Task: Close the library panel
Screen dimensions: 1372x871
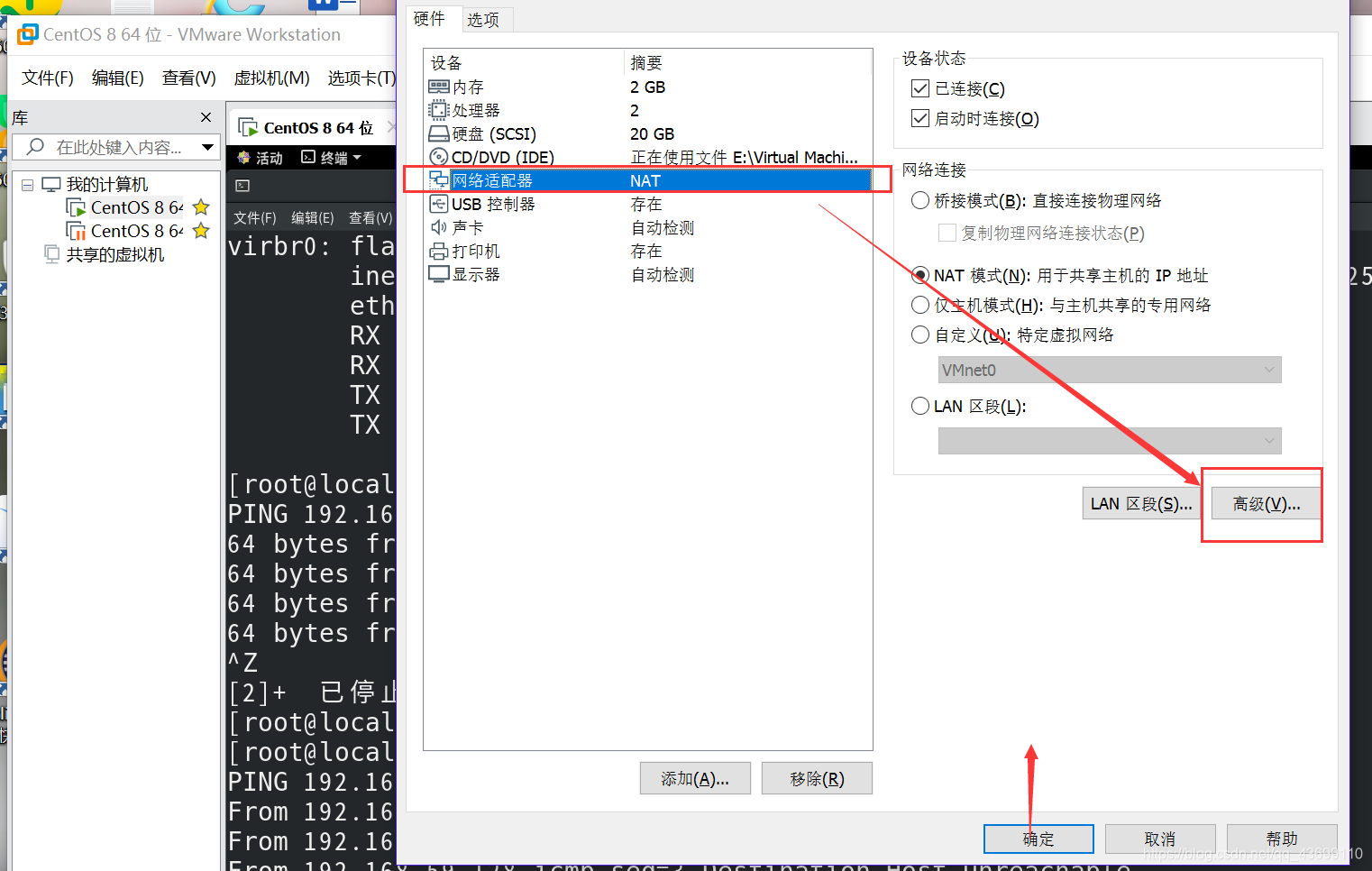Action: click(x=206, y=117)
